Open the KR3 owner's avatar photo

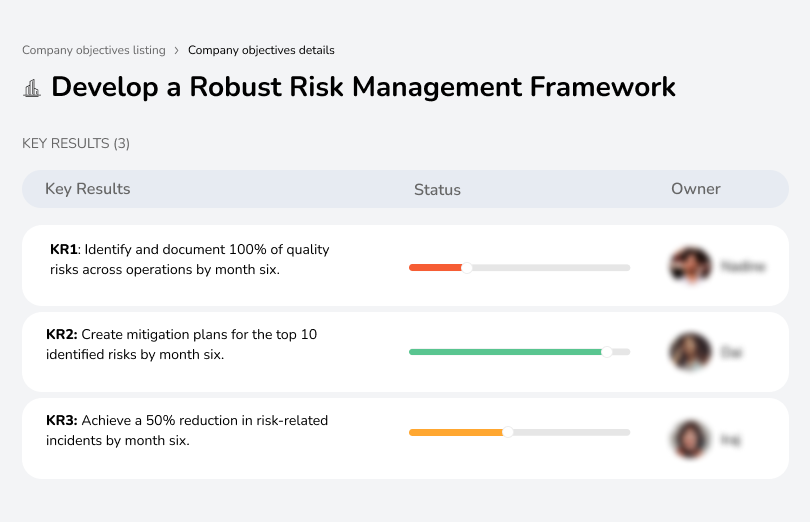click(x=689, y=438)
